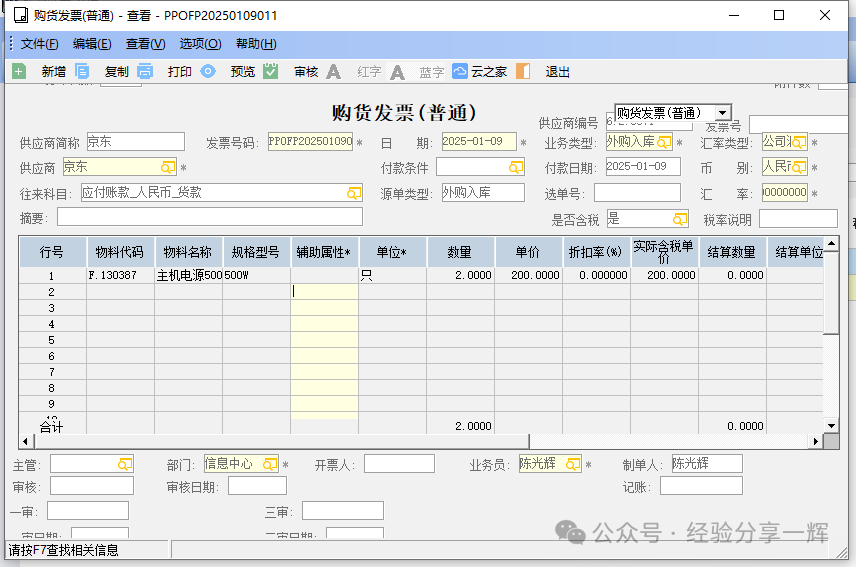Click the green 新增 (new) toolbar icon
Image resolution: width=856 pixels, height=567 pixels.
(x=19, y=71)
